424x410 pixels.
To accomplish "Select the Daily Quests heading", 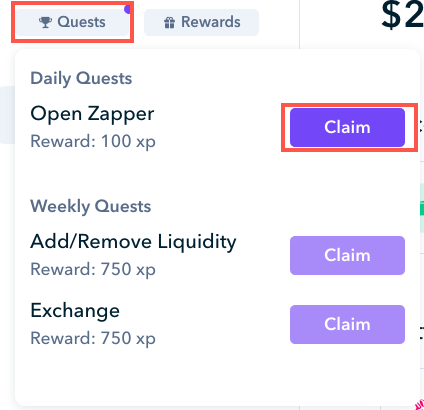I will 81,79.
